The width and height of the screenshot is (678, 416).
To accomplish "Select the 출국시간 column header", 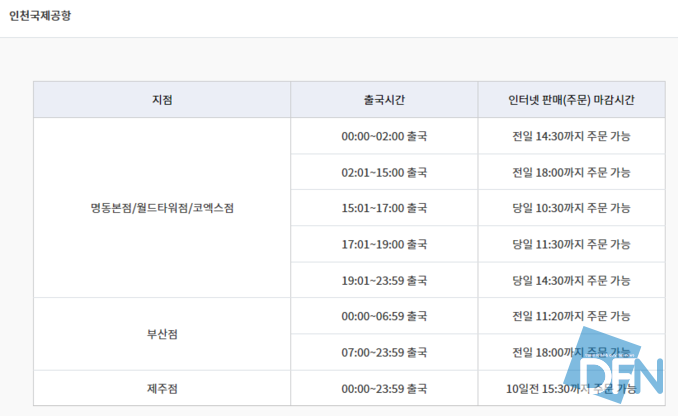I will (x=384, y=100).
